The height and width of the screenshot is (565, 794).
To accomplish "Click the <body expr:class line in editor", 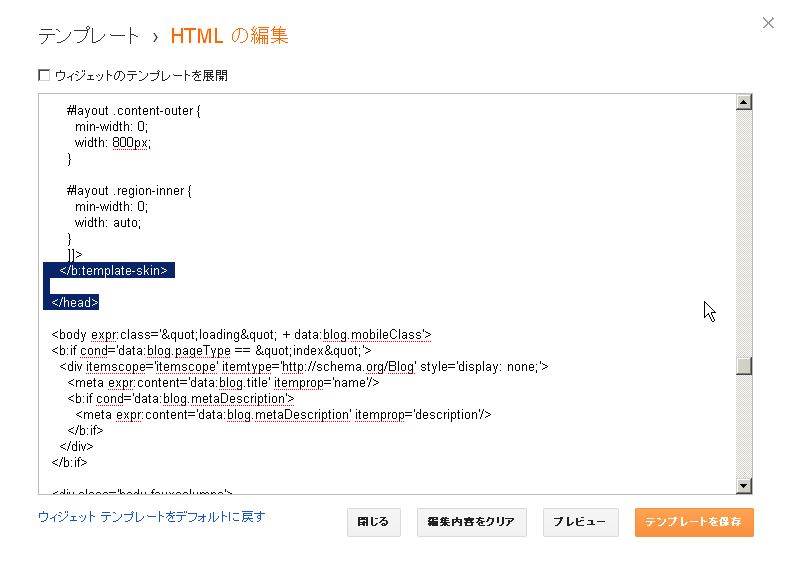I will coord(241,335).
